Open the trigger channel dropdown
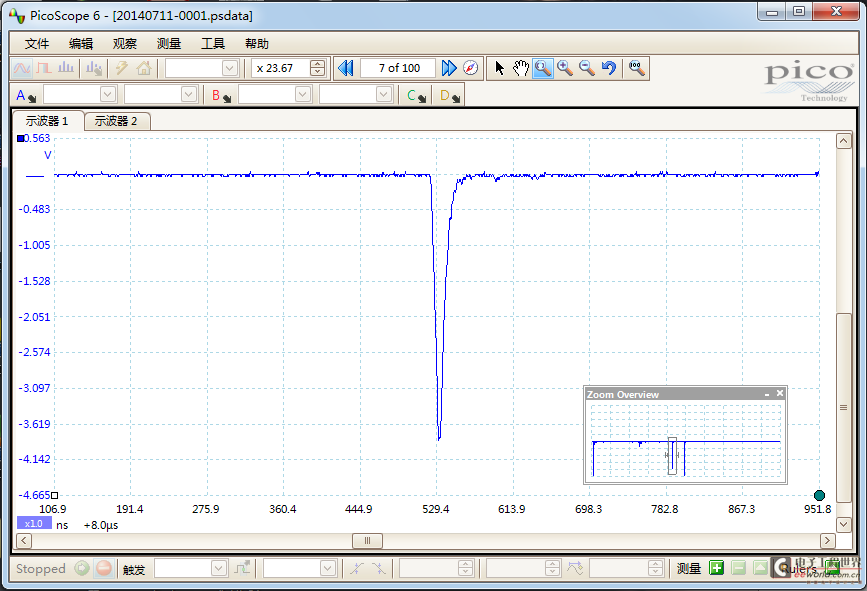867x591 pixels. point(328,568)
